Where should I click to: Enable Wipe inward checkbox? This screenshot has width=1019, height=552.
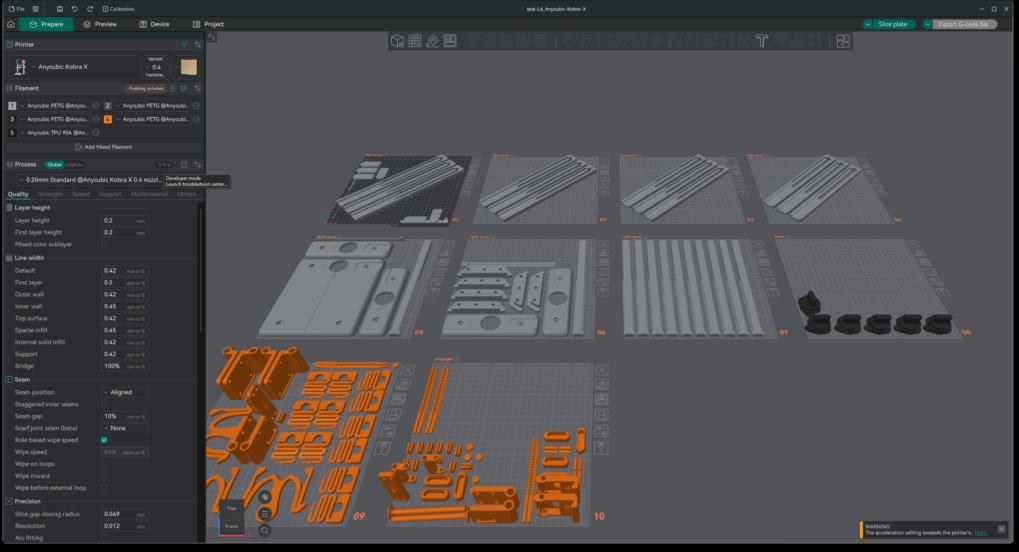coord(104,476)
